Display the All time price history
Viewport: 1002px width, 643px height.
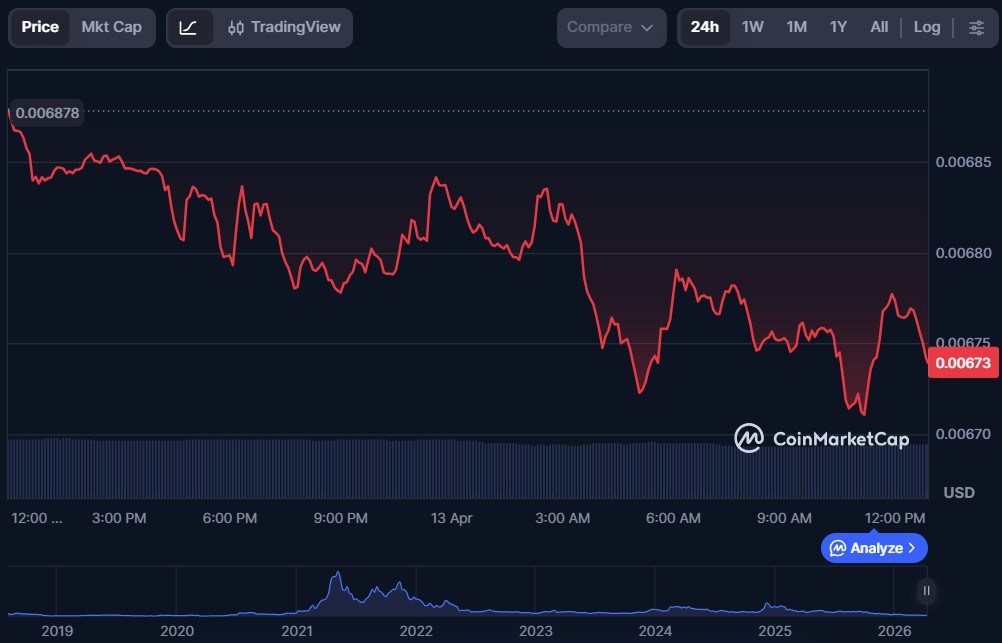(x=879, y=27)
